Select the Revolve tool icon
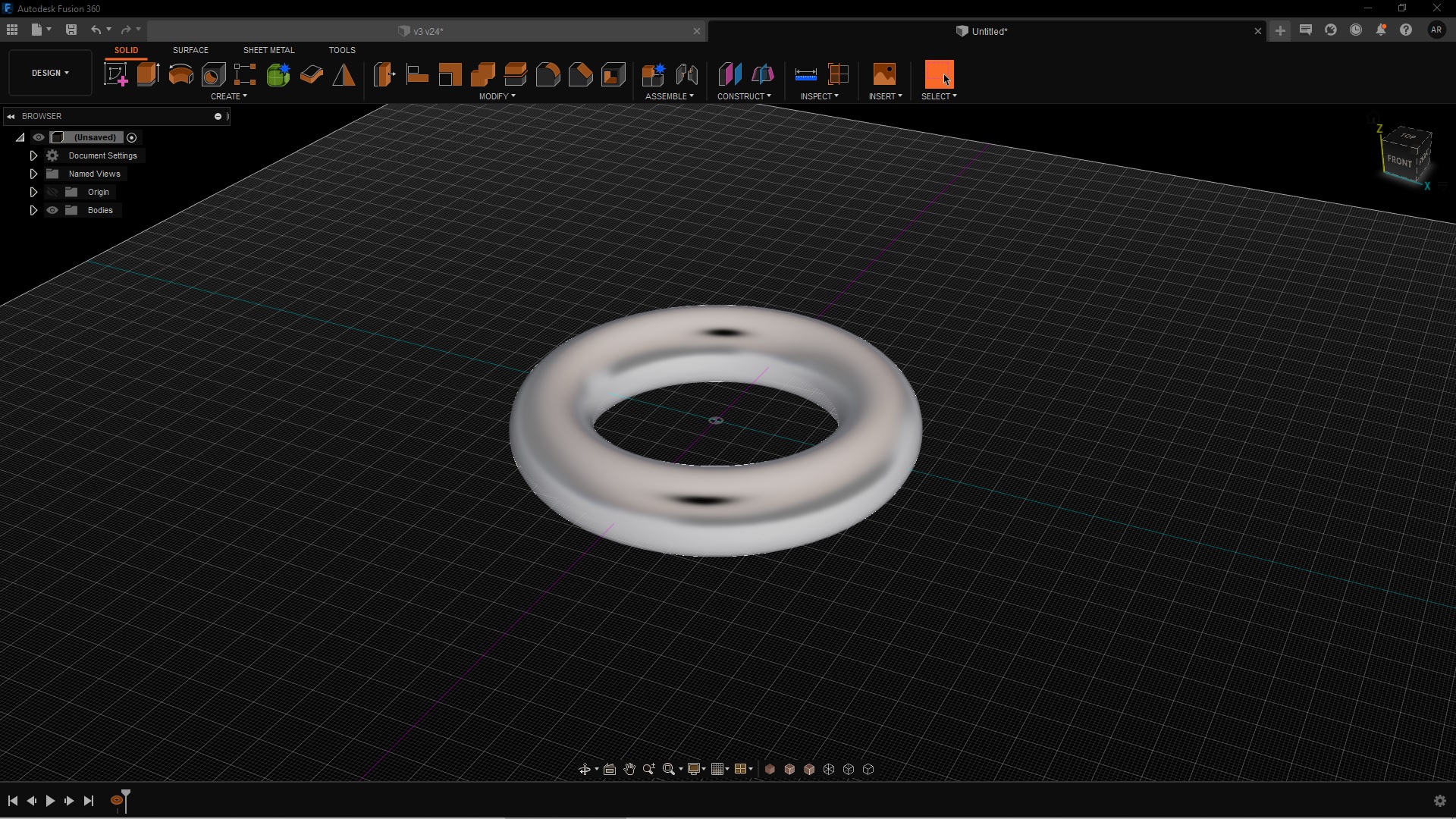Screen dimensions: 1456x819 coord(180,74)
